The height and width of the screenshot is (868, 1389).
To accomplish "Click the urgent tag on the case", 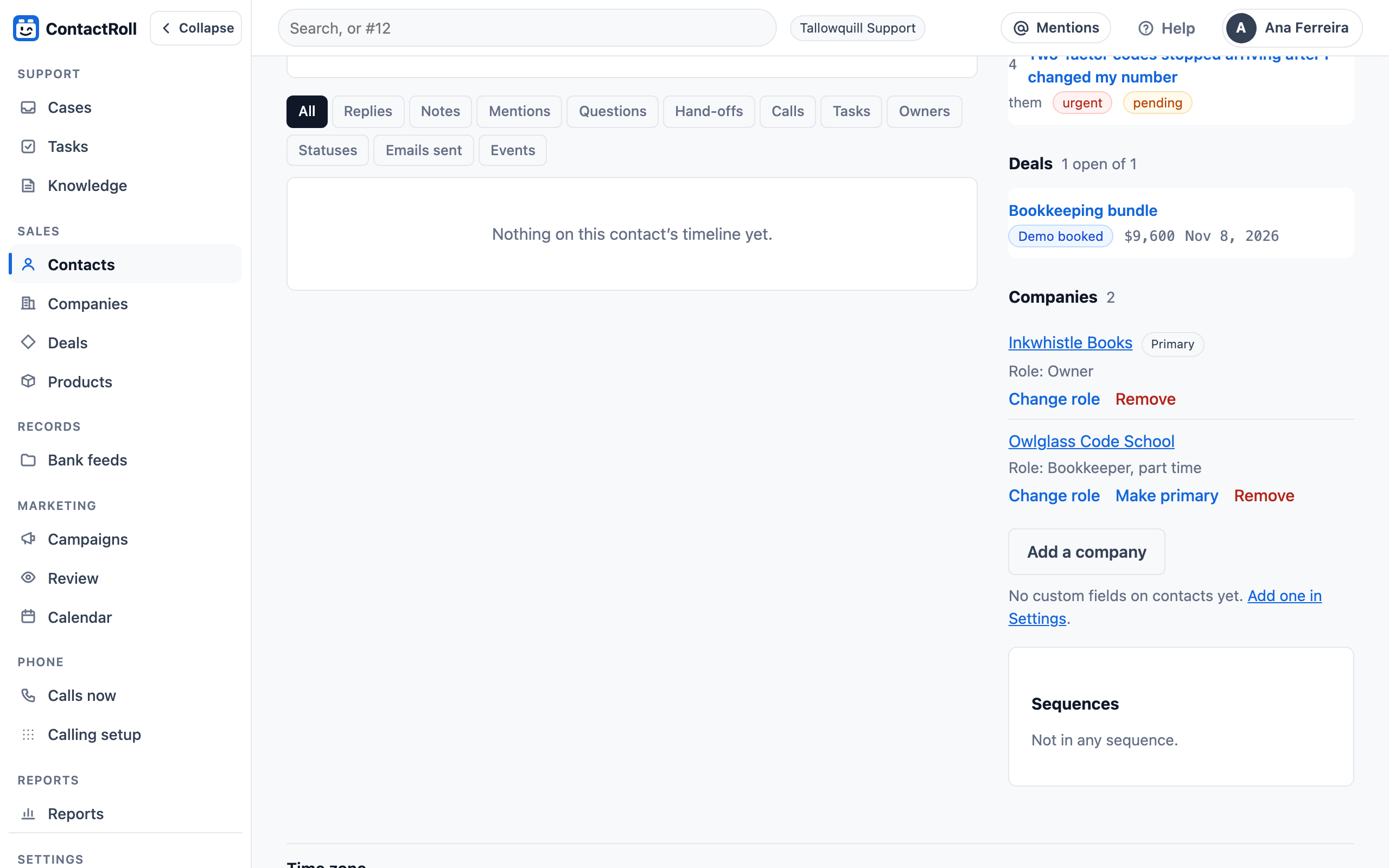I will pyautogui.click(x=1082, y=103).
